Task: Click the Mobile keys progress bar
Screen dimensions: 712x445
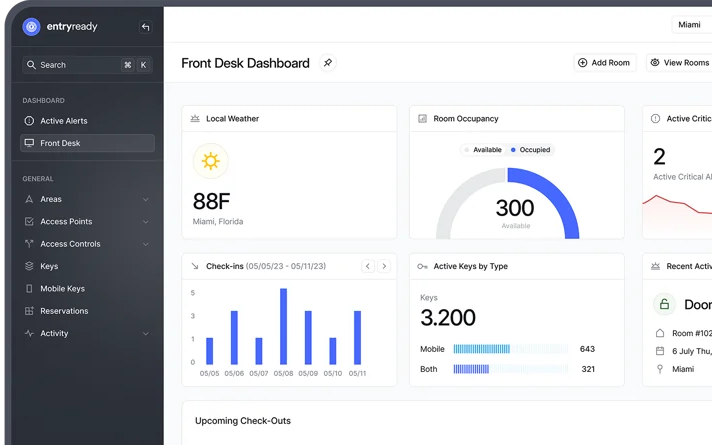Action: [x=510, y=349]
